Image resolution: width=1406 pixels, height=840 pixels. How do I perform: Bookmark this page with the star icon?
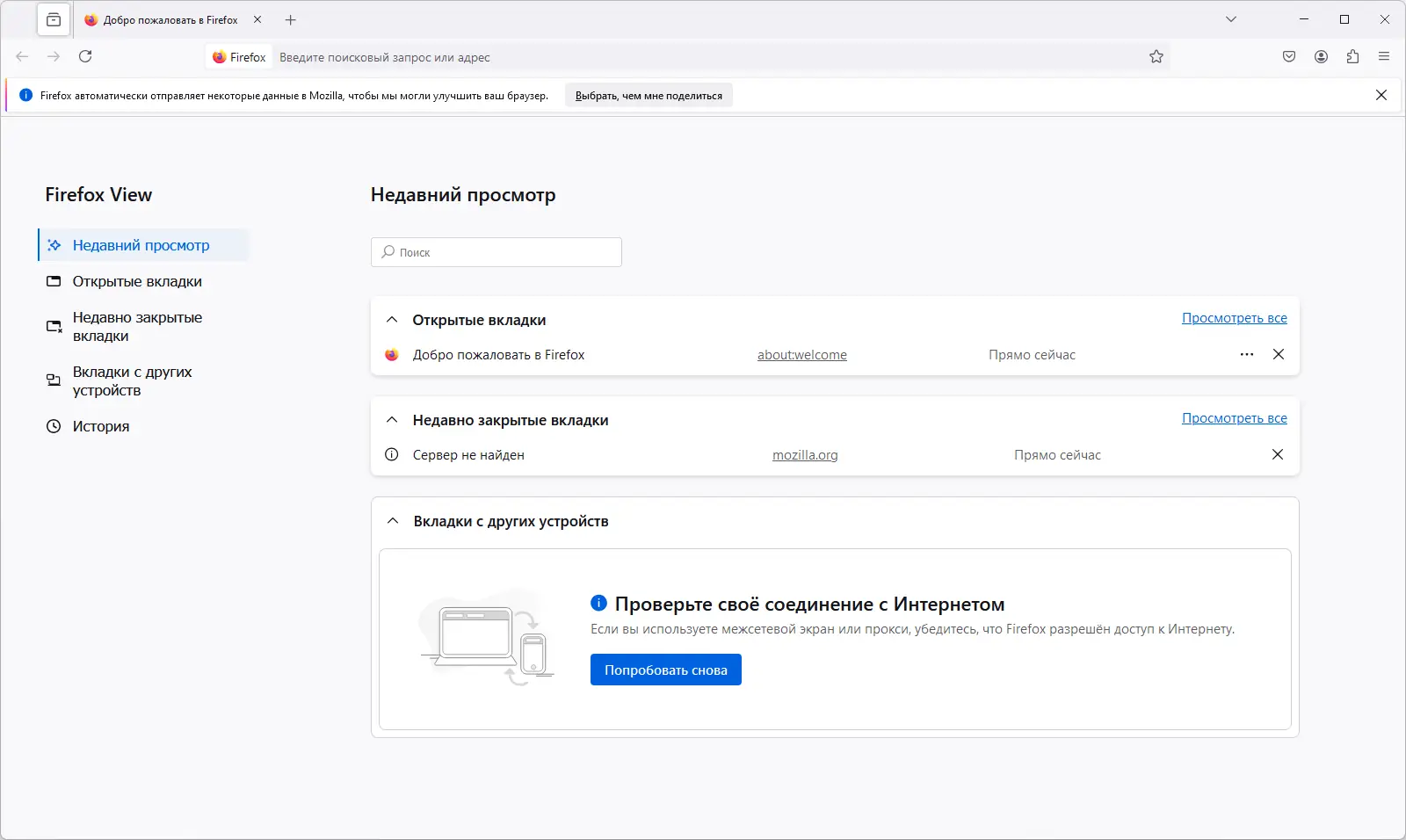(1156, 56)
